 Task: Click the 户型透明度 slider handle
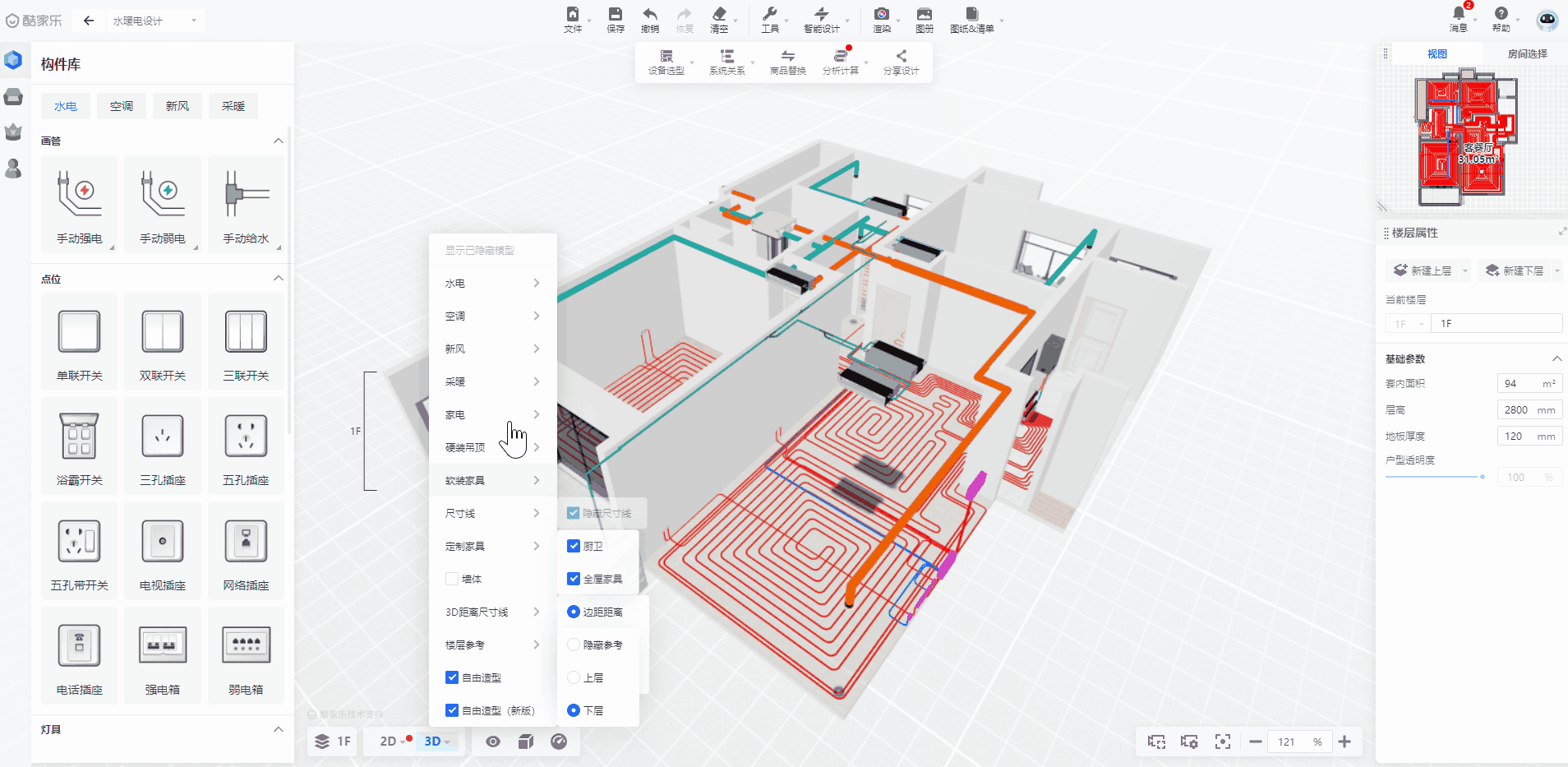pyautogui.click(x=1483, y=477)
